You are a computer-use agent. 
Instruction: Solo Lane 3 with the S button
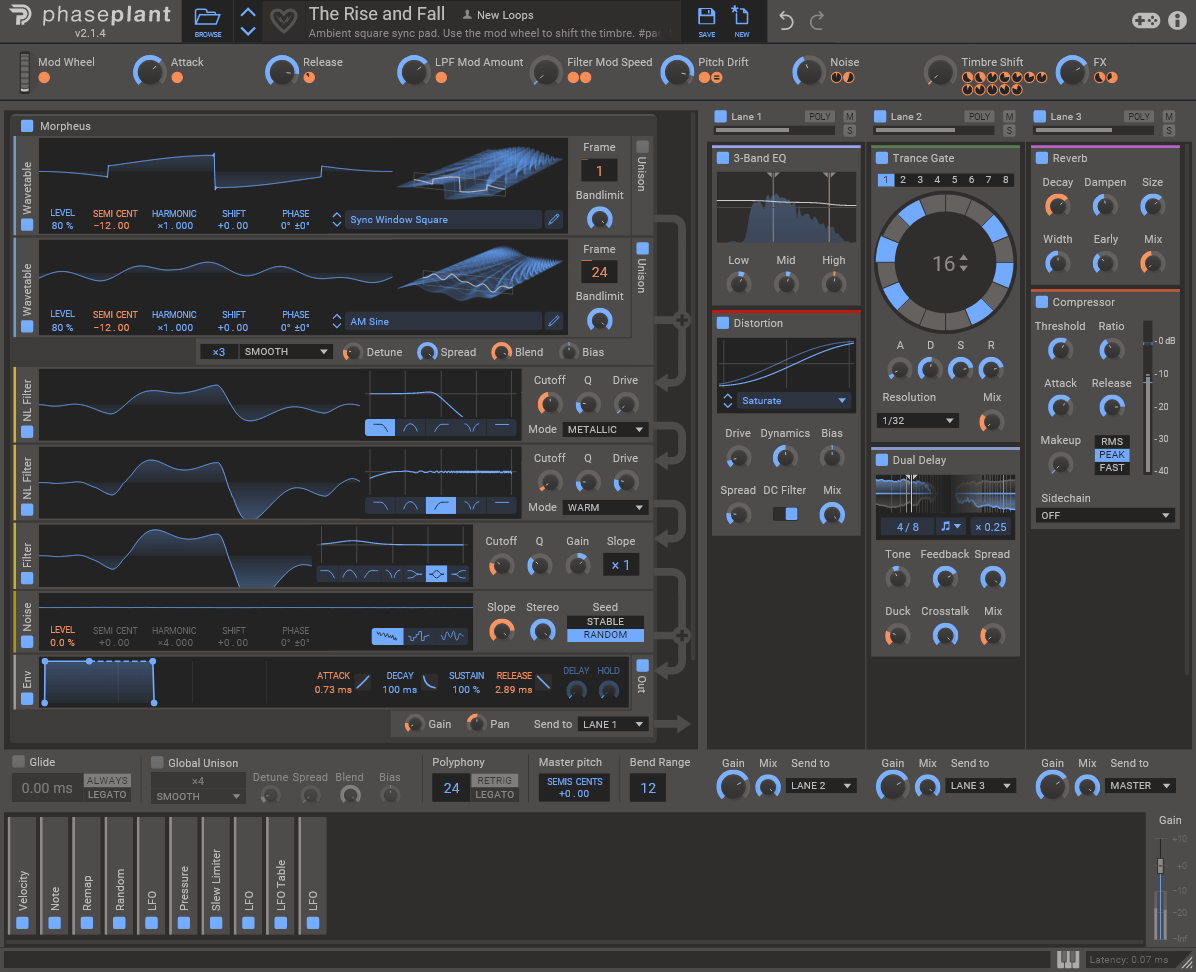[x=1168, y=131]
